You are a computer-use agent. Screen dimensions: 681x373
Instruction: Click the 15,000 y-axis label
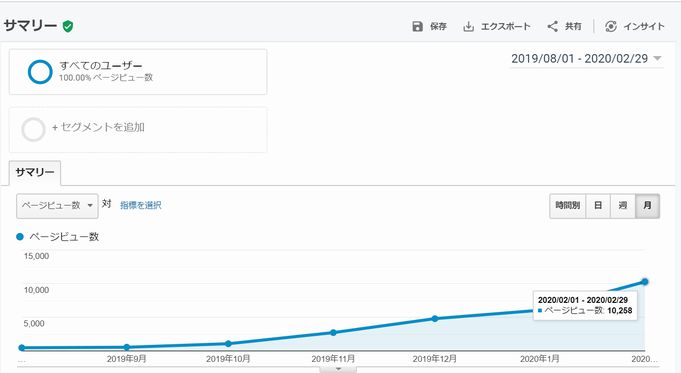tap(36, 256)
